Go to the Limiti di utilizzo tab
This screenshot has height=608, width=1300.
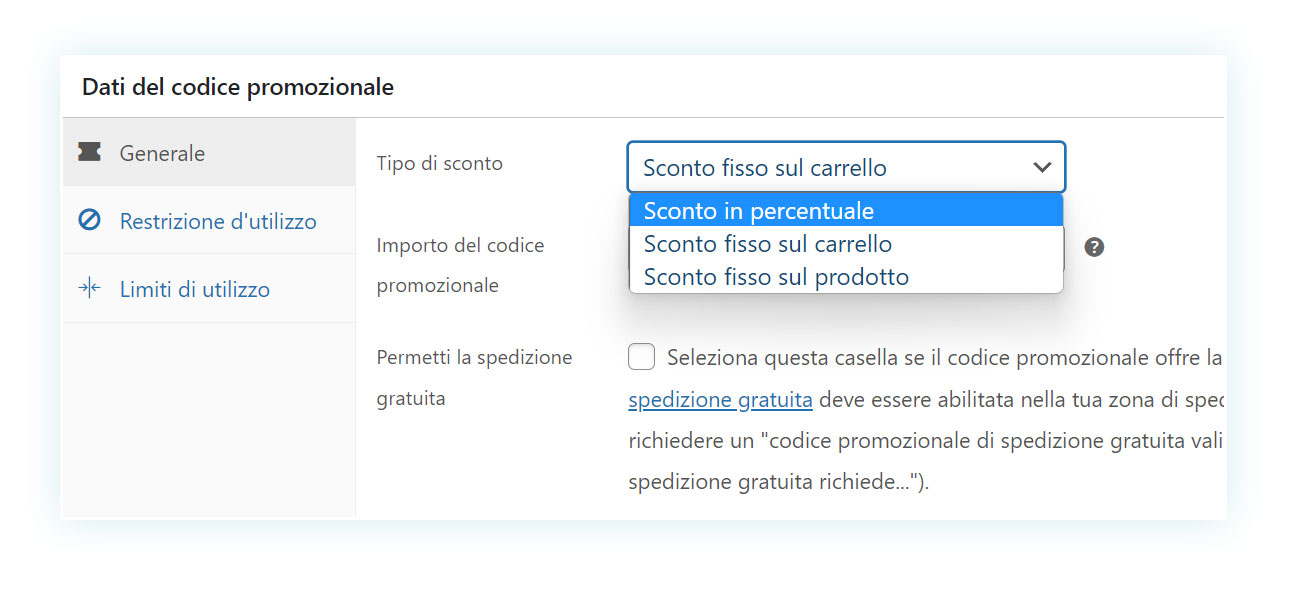(208, 289)
